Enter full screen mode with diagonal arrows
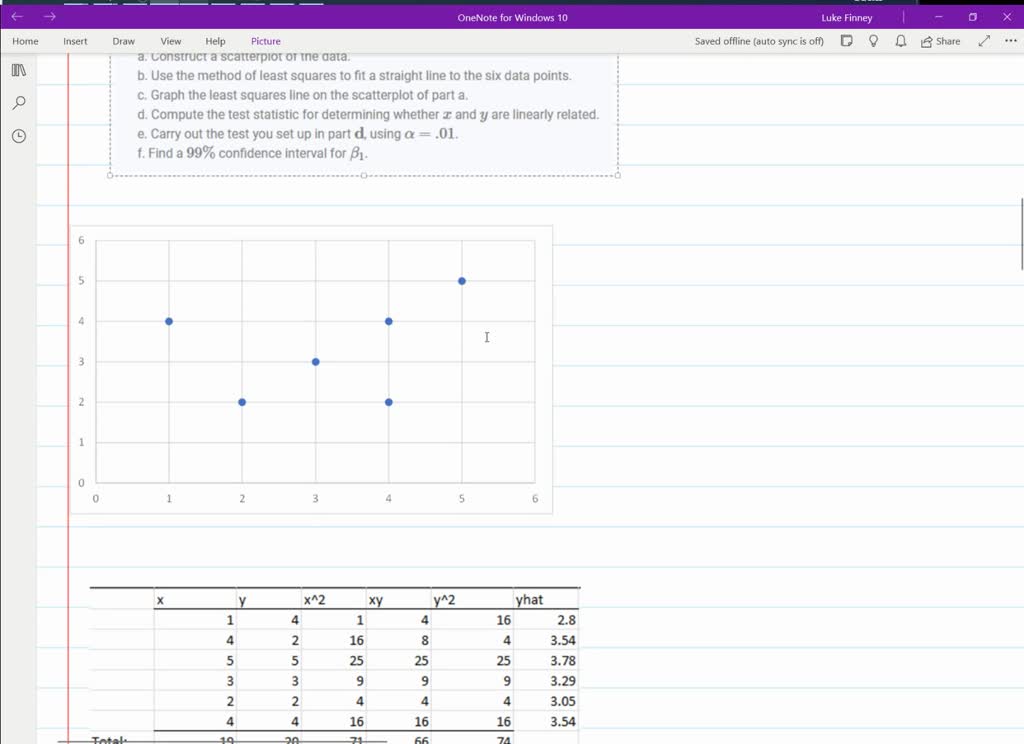Image resolution: width=1024 pixels, height=744 pixels. coord(984,41)
